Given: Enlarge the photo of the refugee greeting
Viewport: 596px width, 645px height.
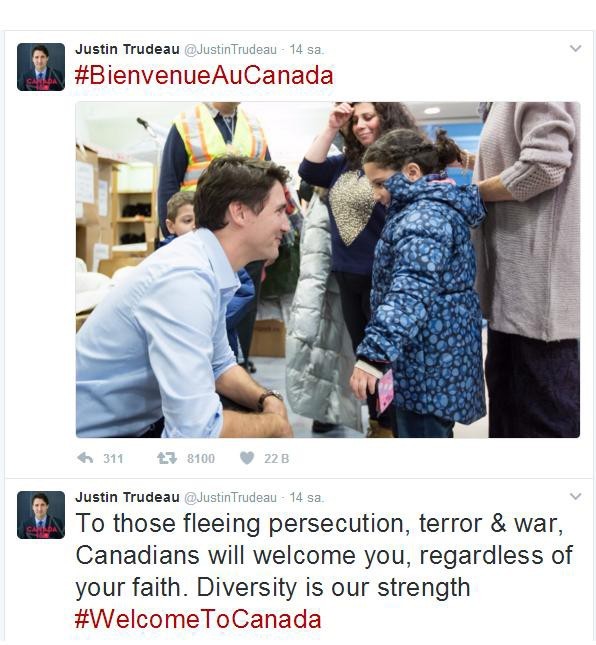Looking at the screenshot, I should click(328, 270).
